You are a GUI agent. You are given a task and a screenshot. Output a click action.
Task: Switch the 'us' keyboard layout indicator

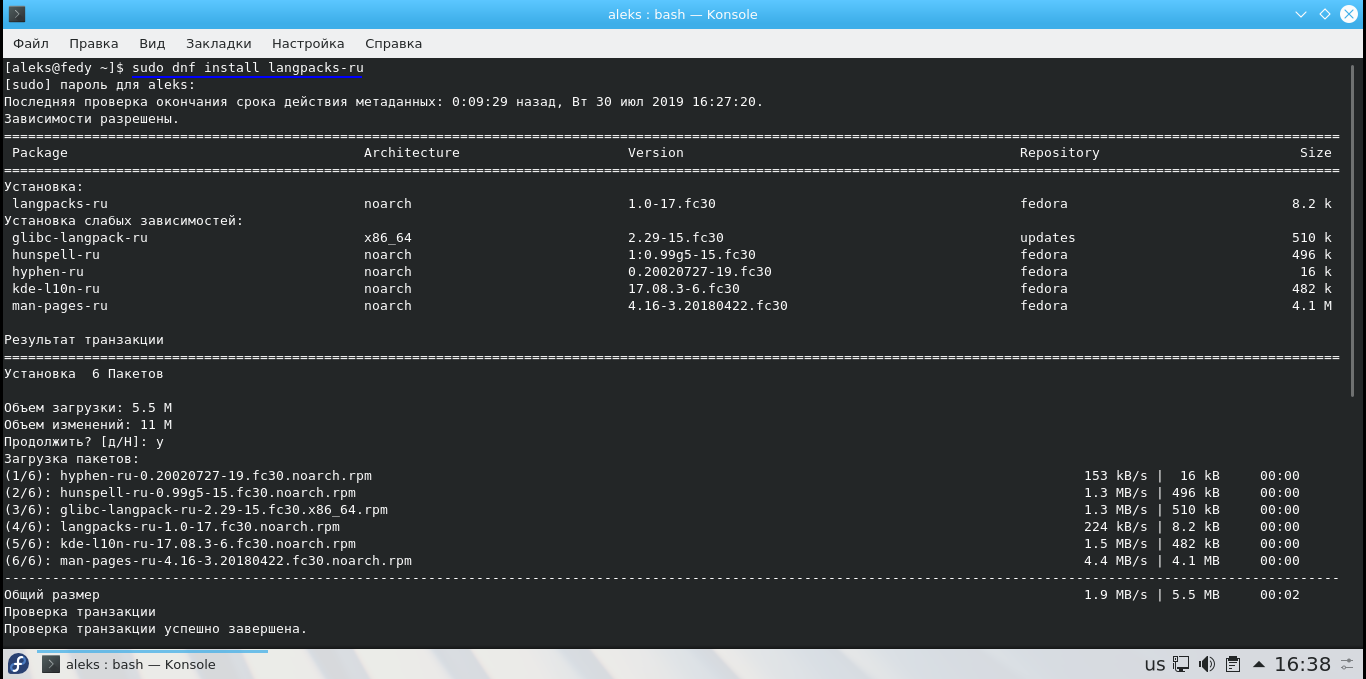tap(1155, 664)
